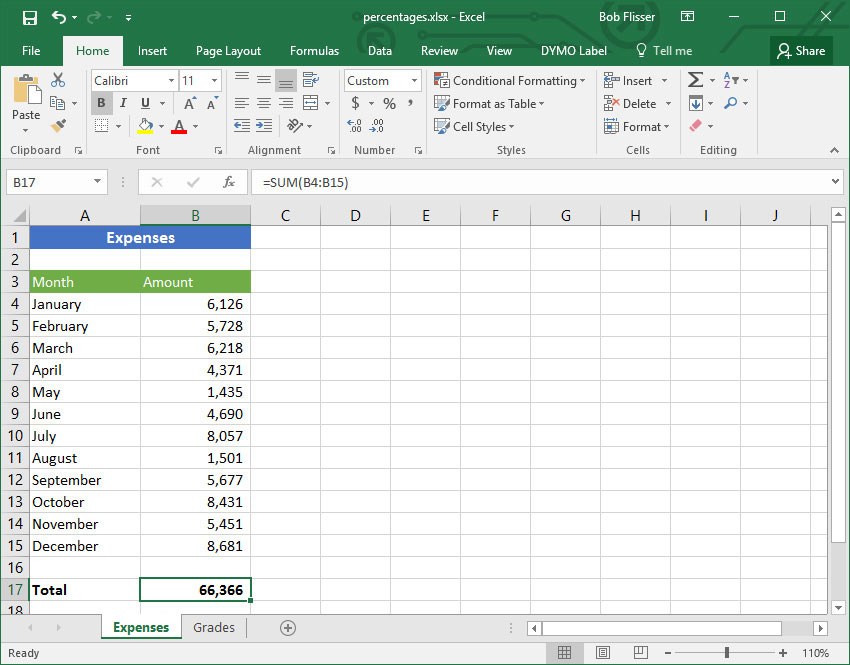Click the Sort & Filter icon

(731, 80)
